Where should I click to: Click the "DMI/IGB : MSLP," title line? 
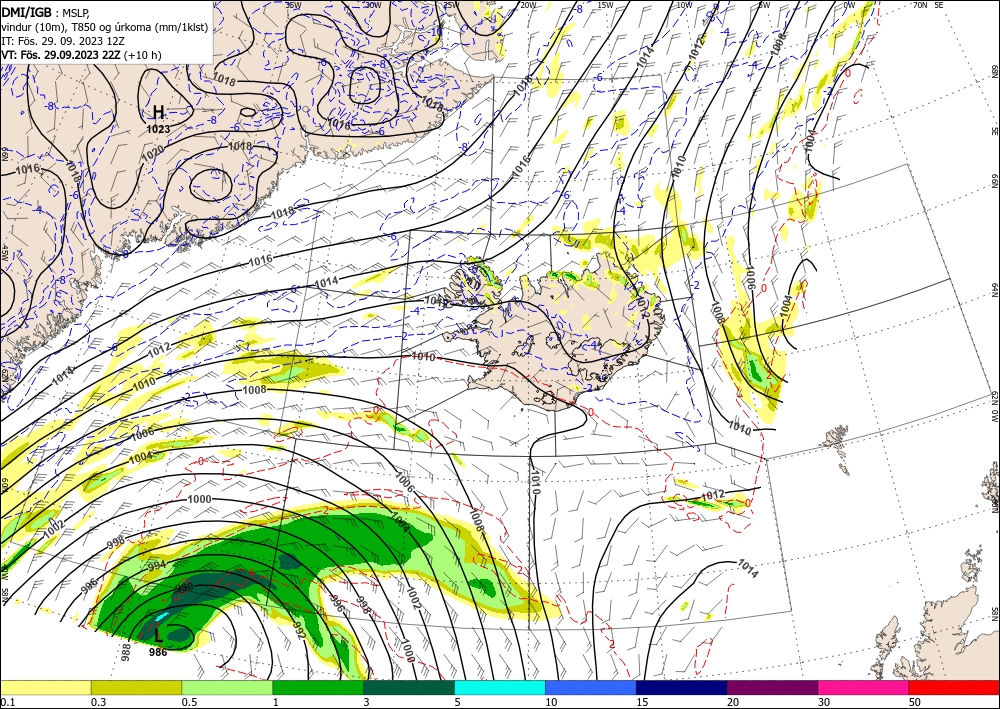tap(45, 11)
